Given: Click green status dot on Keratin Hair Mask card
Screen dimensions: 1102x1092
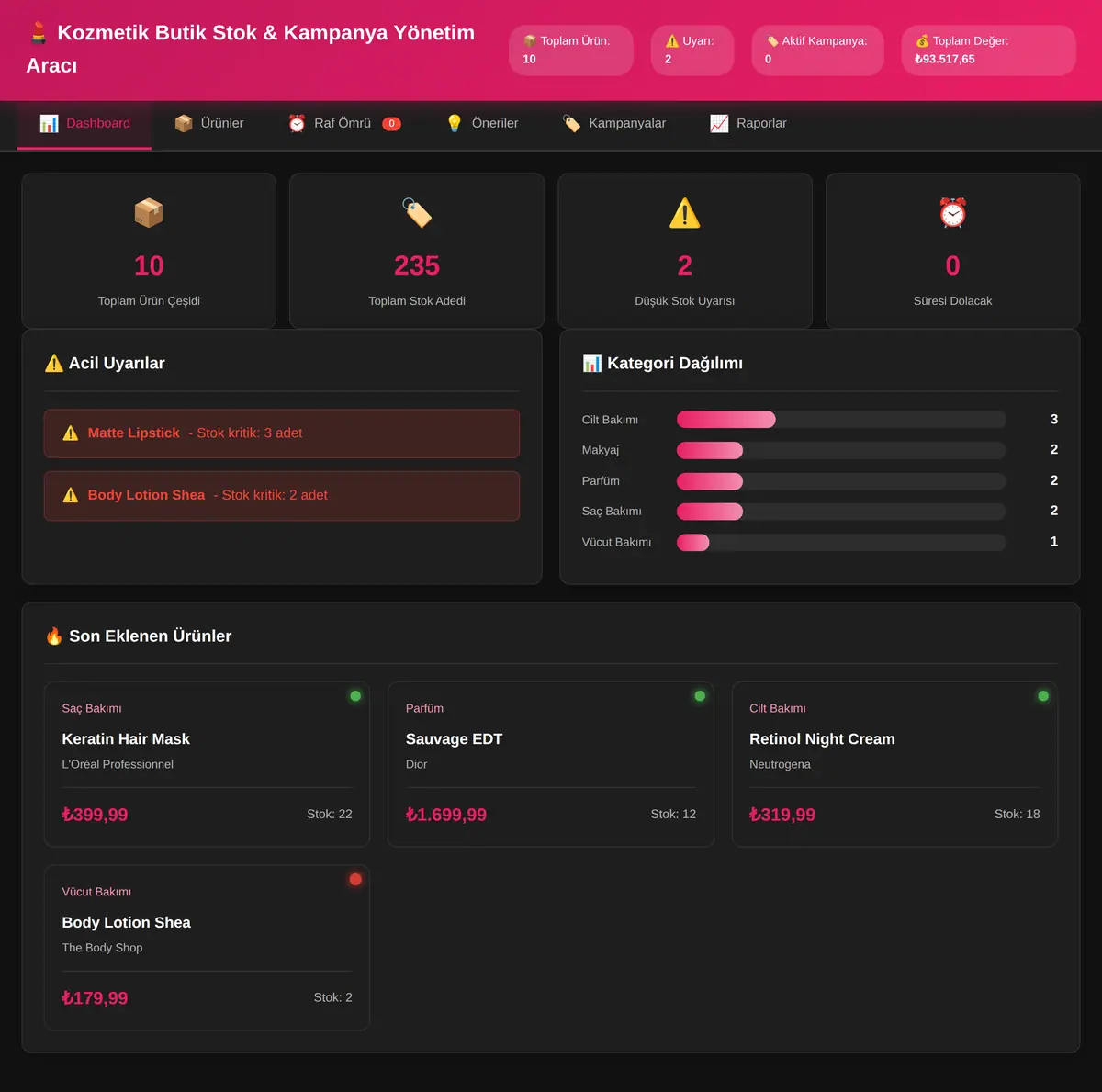Looking at the screenshot, I should pyautogui.click(x=355, y=696).
